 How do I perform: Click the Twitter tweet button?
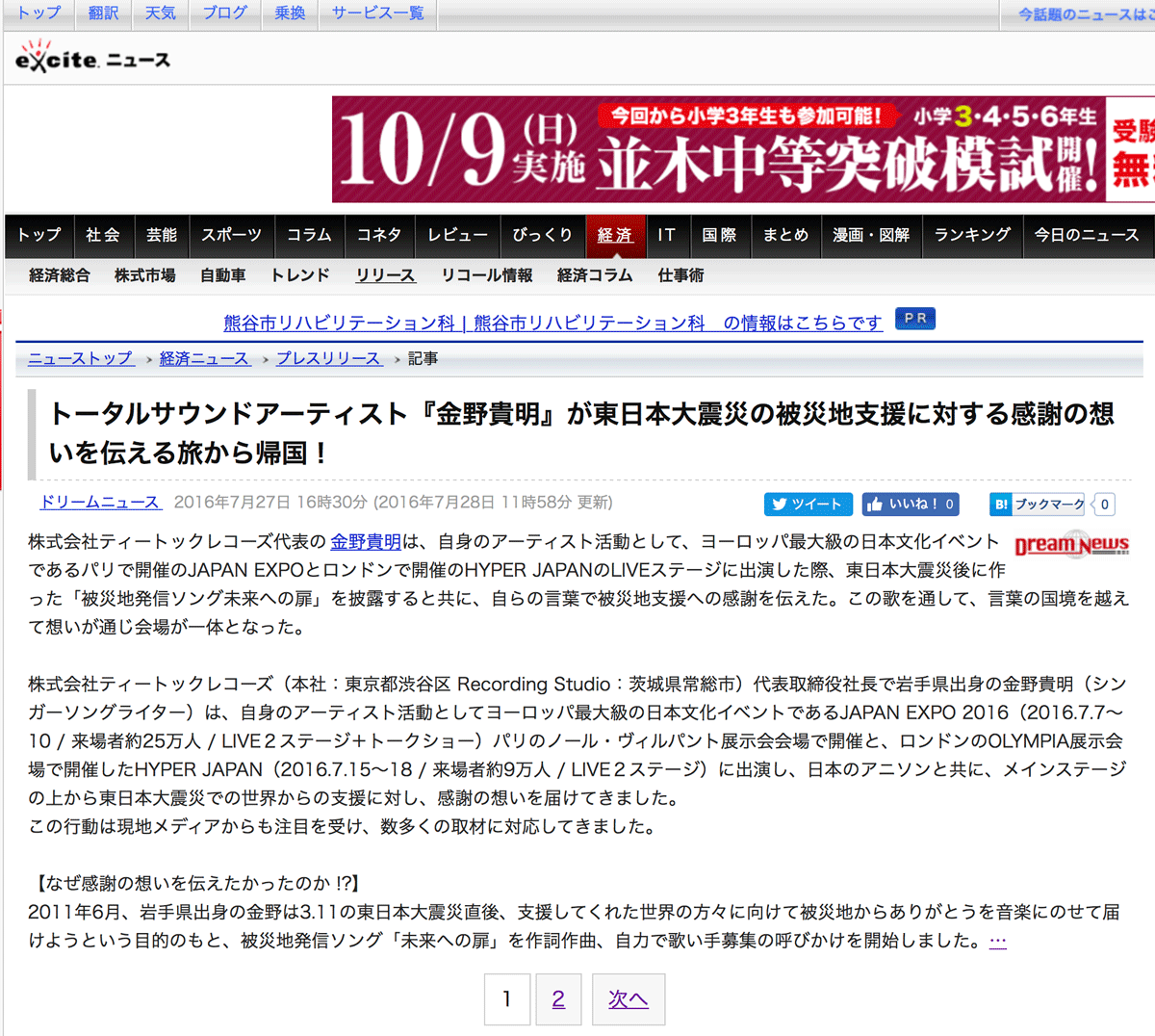(x=808, y=504)
